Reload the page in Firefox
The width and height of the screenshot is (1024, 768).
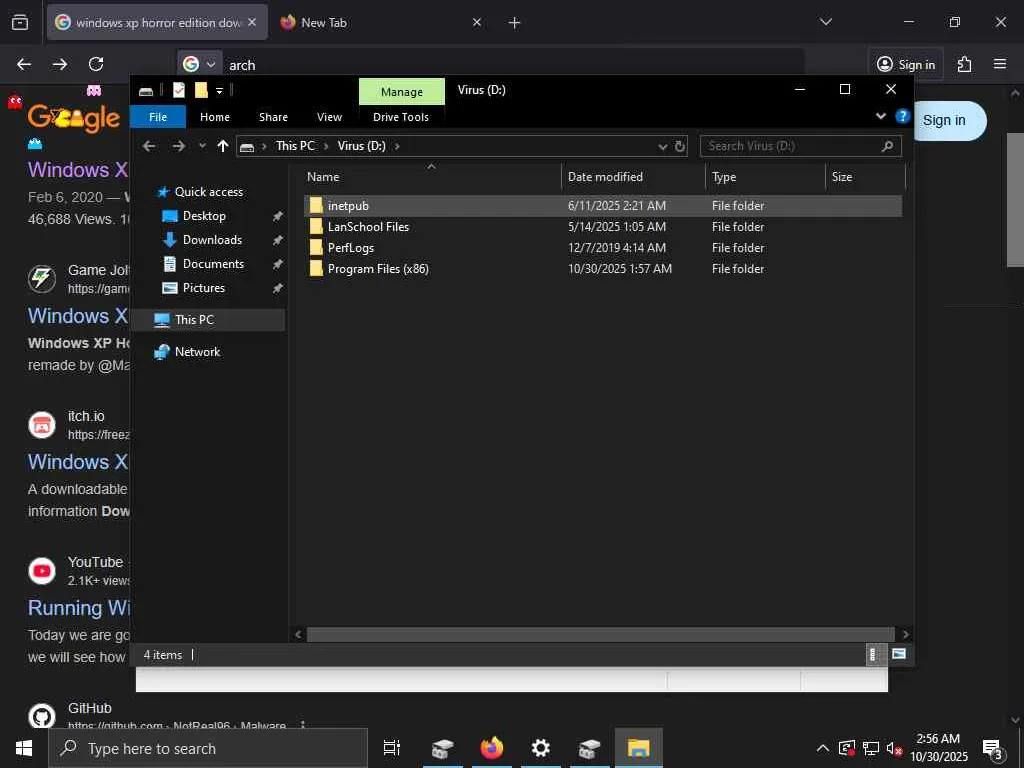click(x=96, y=64)
